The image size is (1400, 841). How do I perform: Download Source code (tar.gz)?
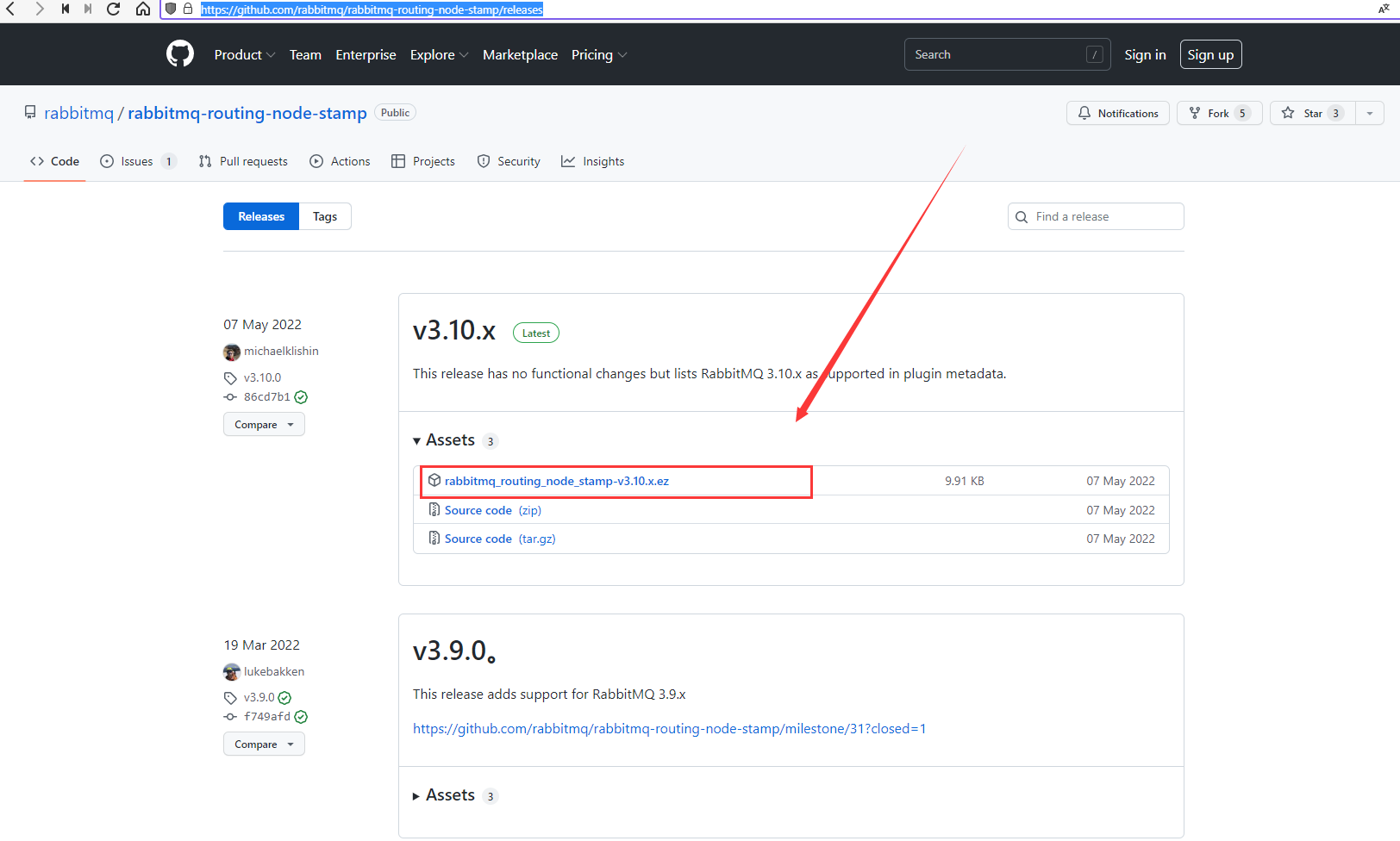click(x=500, y=539)
